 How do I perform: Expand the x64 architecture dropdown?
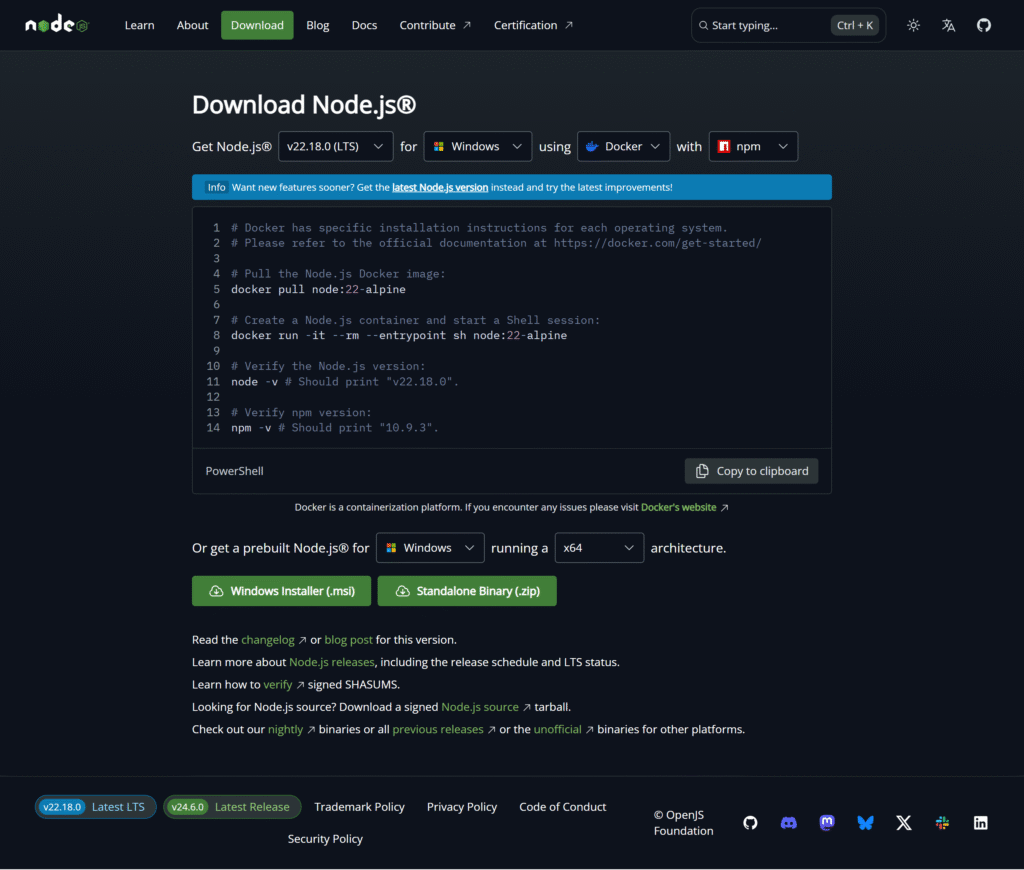[599, 548]
